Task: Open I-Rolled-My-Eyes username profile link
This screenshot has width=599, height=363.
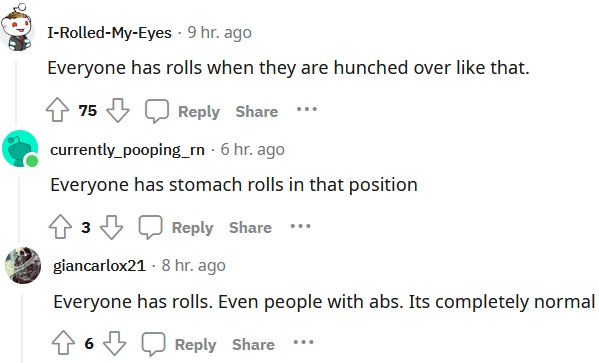Action: [109, 33]
